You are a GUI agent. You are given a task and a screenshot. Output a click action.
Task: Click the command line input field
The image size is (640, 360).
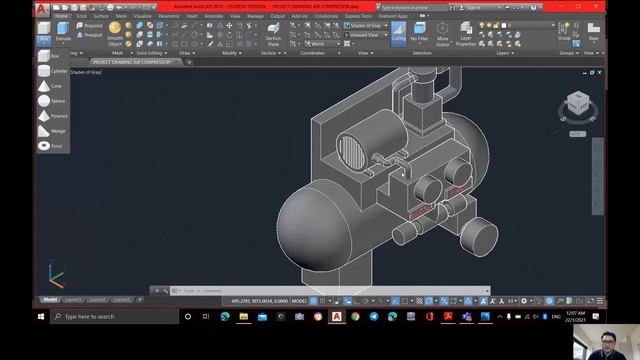tap(330, 291)
